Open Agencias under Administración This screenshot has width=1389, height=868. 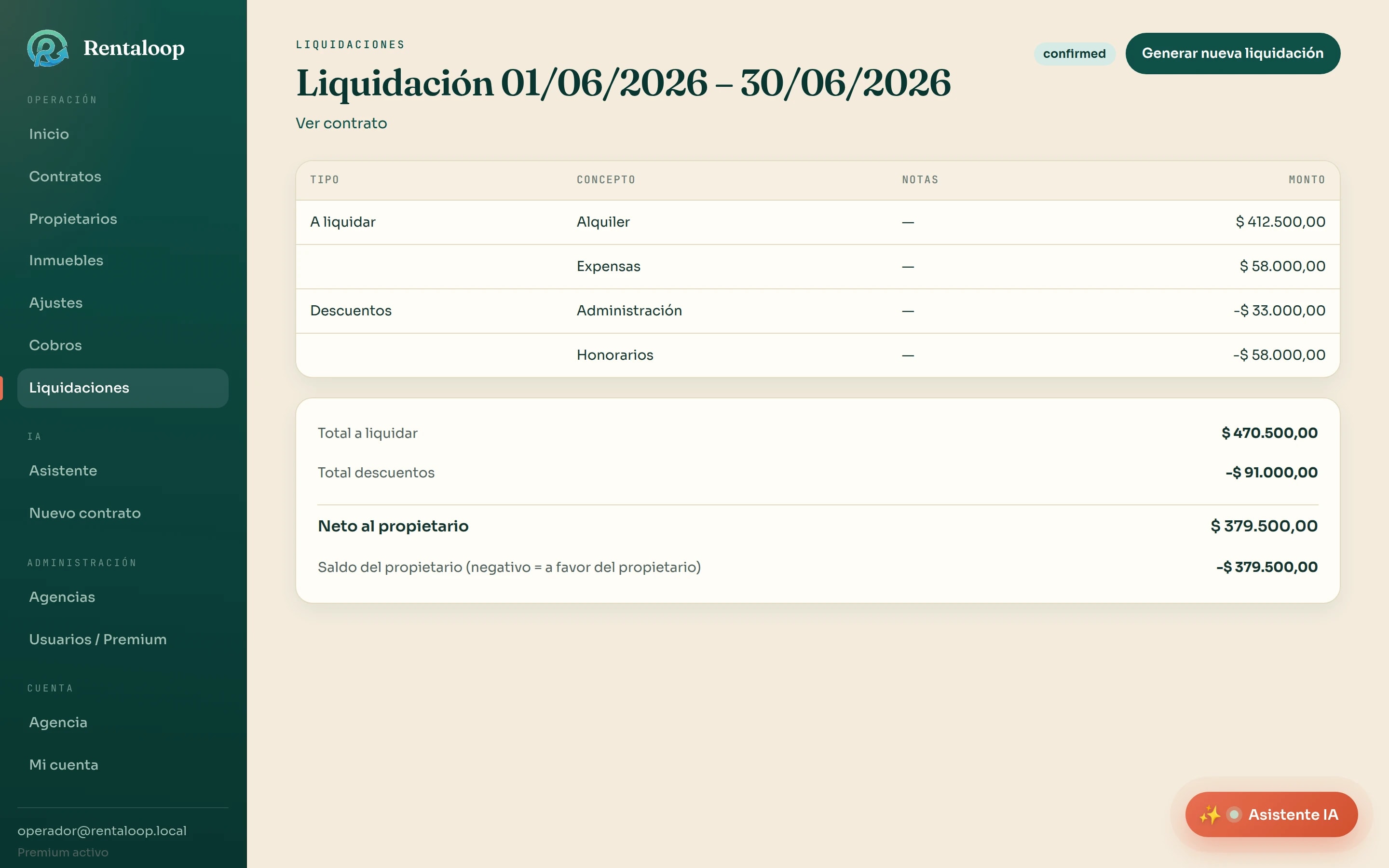pos(123,597)
